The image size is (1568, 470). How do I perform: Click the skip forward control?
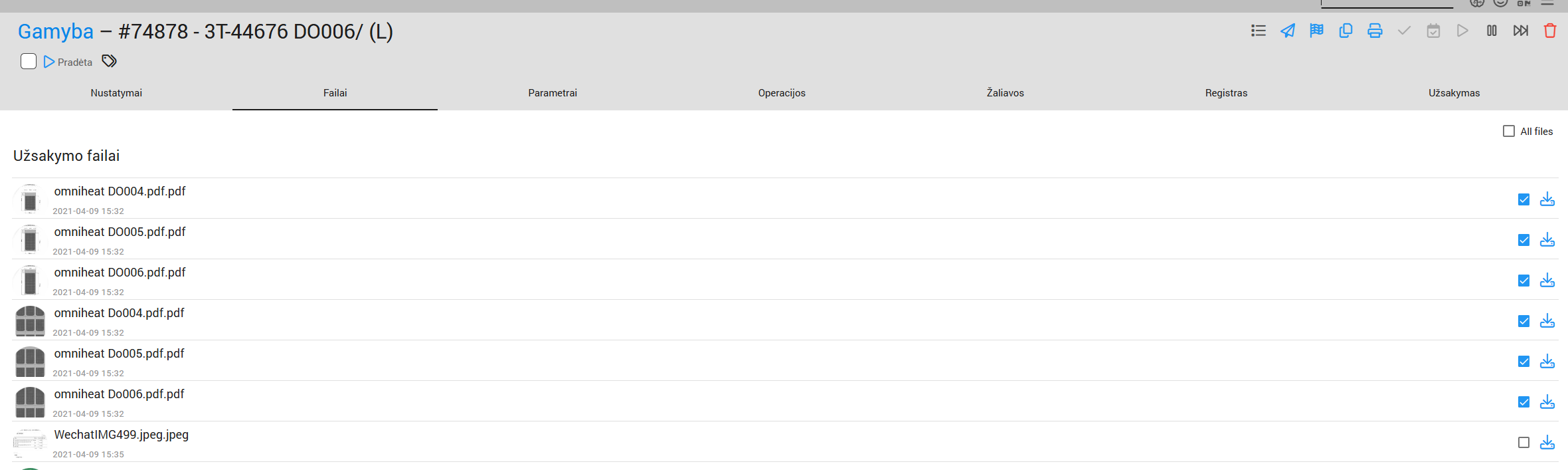(x=1521, y=31)
